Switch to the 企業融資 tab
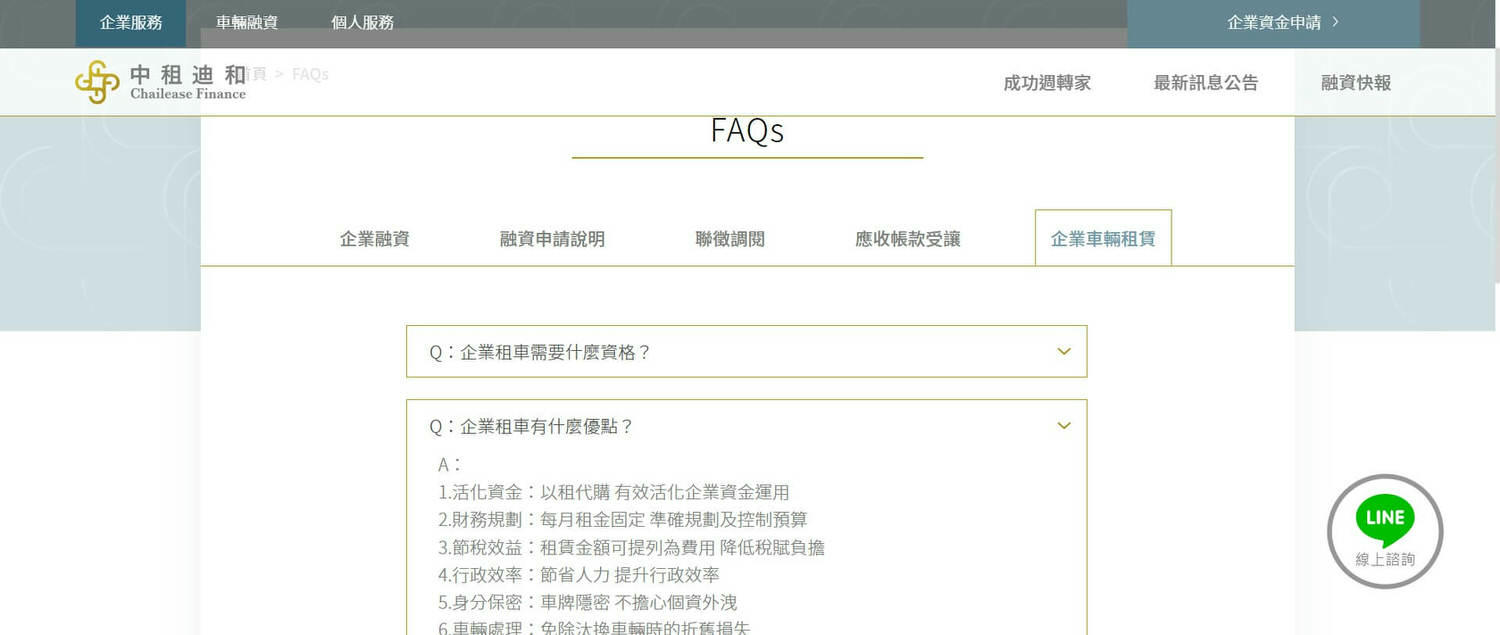The height and width of the screenshot is (635, 1500). click(x=373, y=238)
